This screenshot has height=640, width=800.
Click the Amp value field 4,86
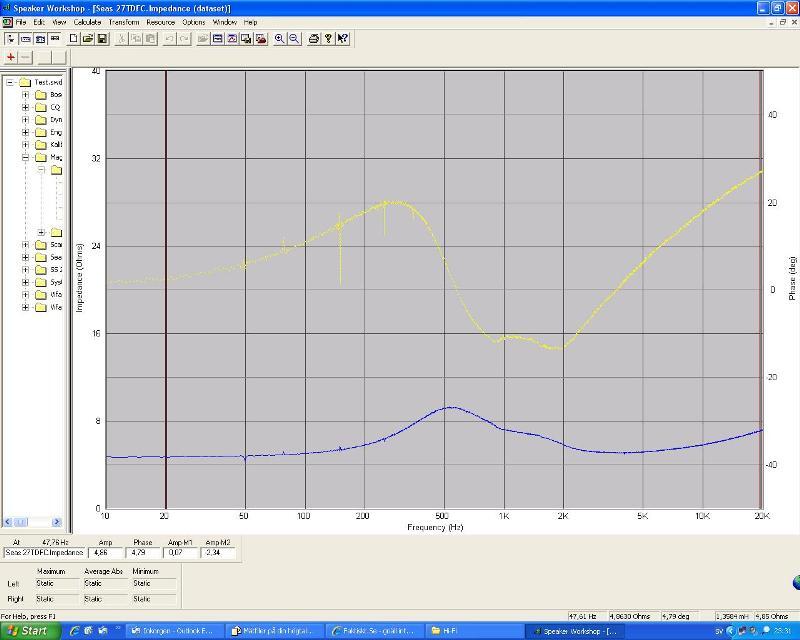[106, 553]
